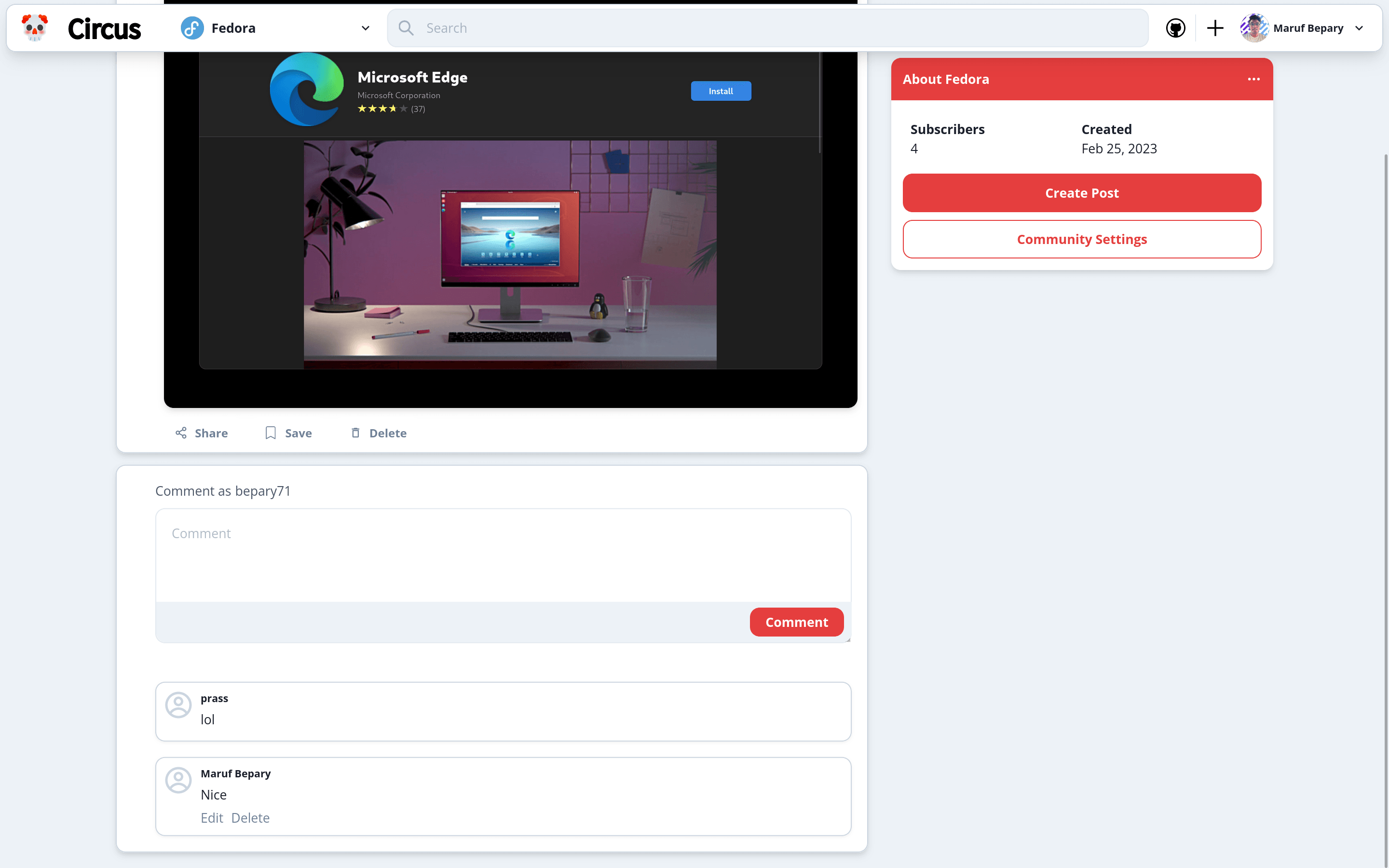1389x868 pixels.
Task: Save this post with bookmark
Action: 288,433
